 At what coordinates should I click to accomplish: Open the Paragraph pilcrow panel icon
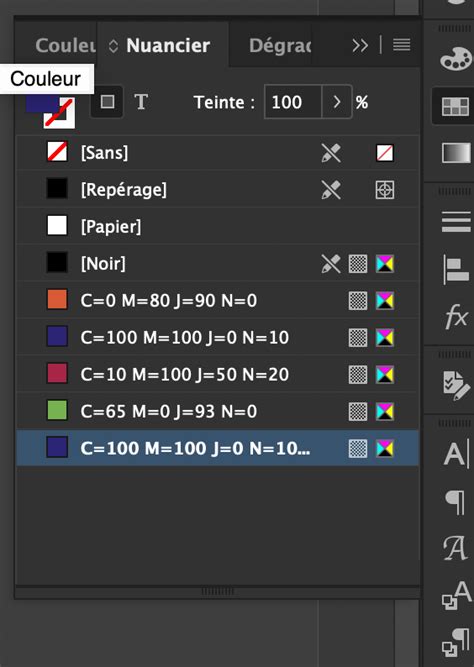click(x=455, y=502)
